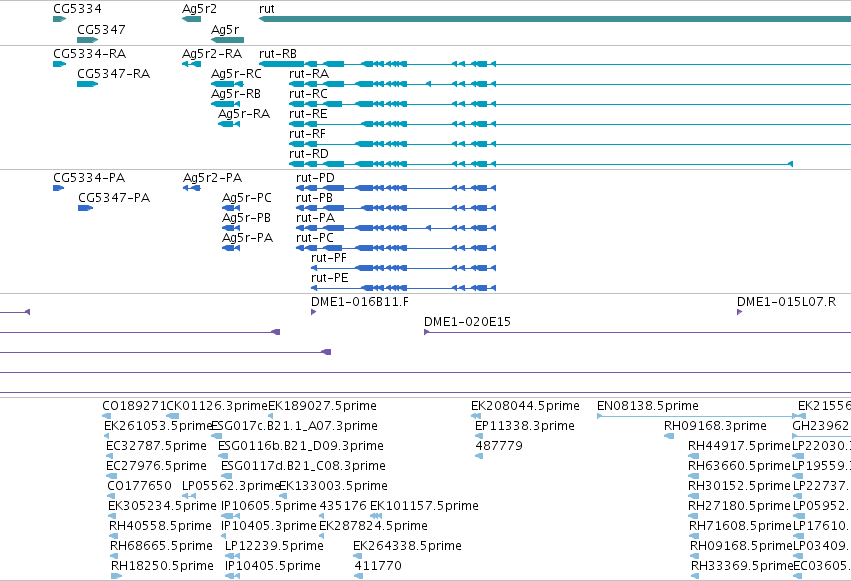Click the EK305234.5prime EST label
Viewport: 851px width, 581px height.
point(162,506)
